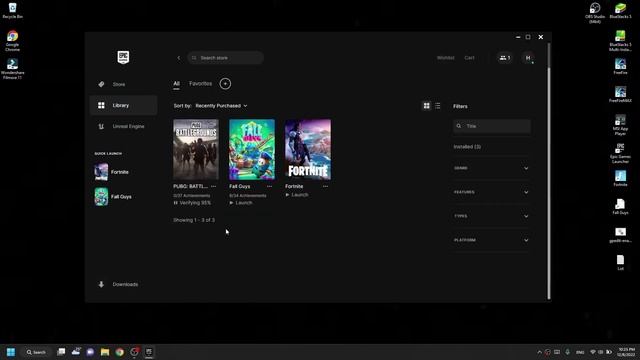640x360 pixels.
Task: Open the Fall Guys options three-dot menu
Action: tap(269, 186)
